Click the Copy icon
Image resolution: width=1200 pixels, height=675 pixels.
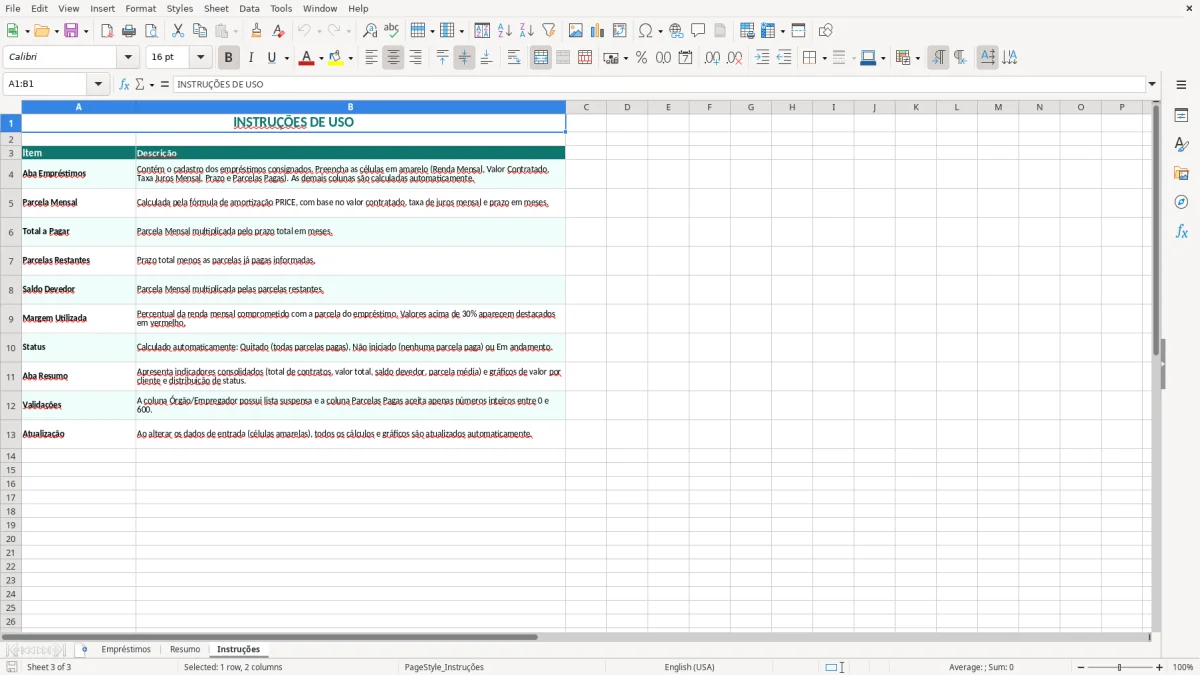(x=200, y=31)
